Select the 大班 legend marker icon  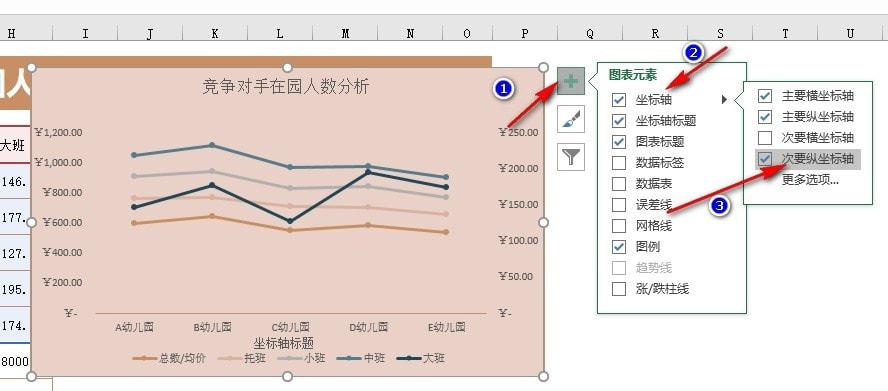click(409, 358)
